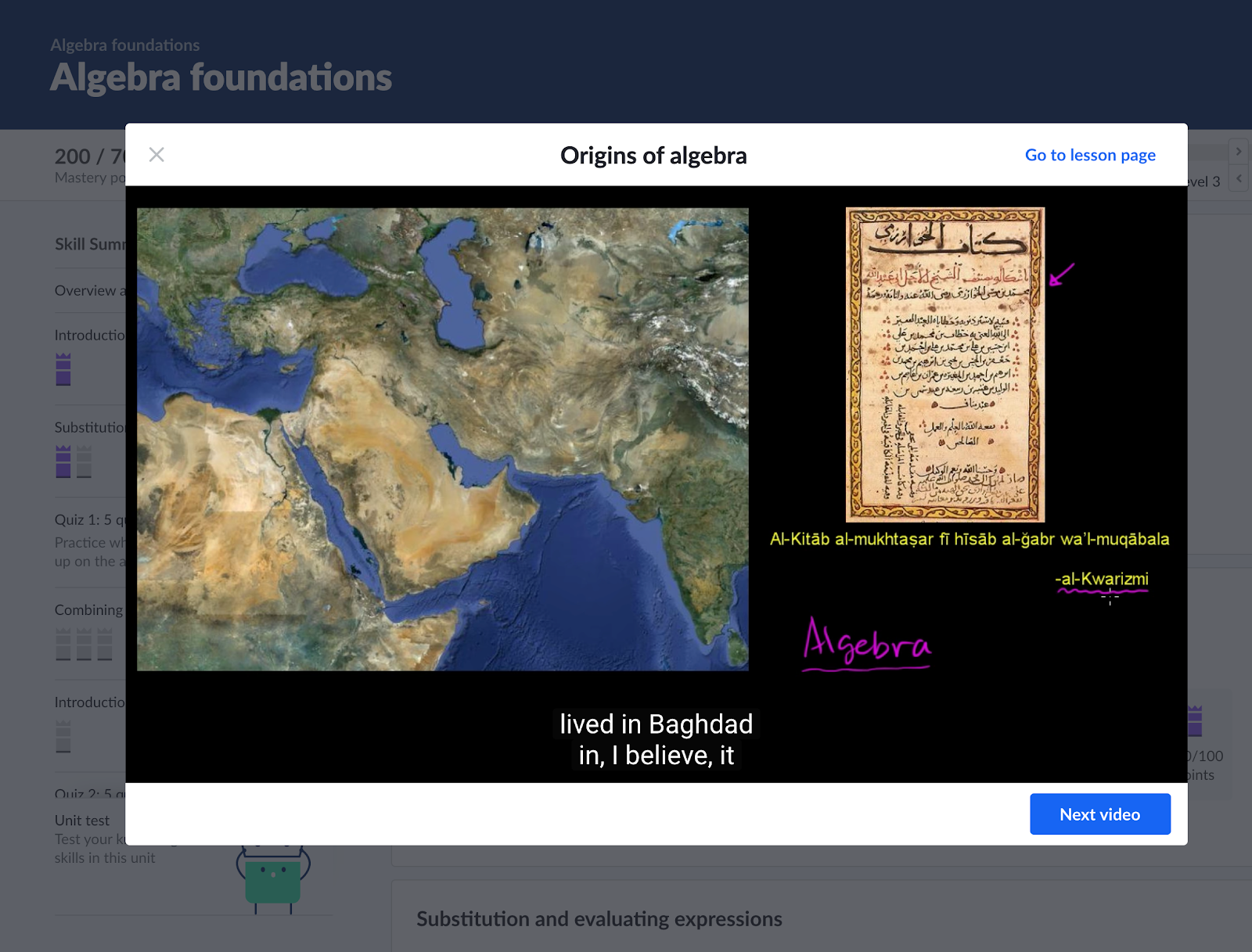Click the Origins of algebra modal title
This screenshot has height=952, width=1252.
[653, 156]
